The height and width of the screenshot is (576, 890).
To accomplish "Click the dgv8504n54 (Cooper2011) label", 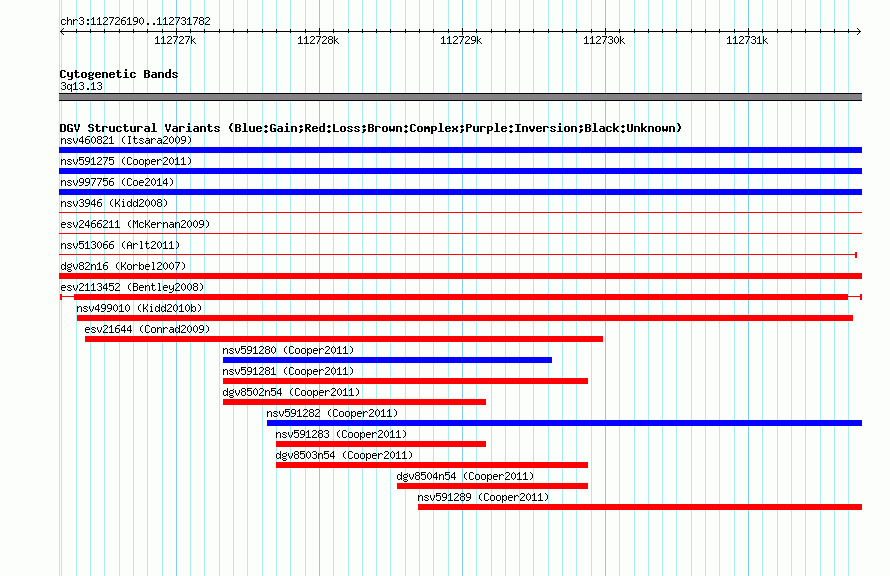I will click(465, 476).
